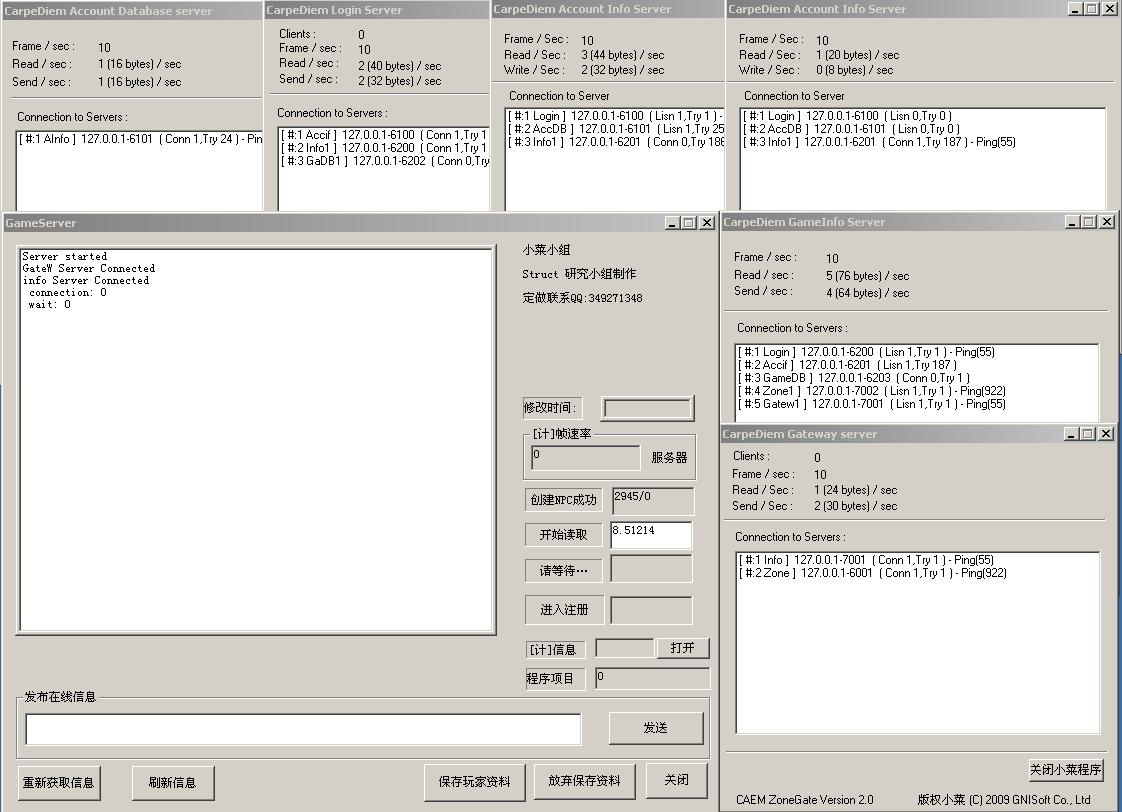The height and width of the screenshot is (812, 1122).
Task: Close the GameServer window
Action: point(707,223)
